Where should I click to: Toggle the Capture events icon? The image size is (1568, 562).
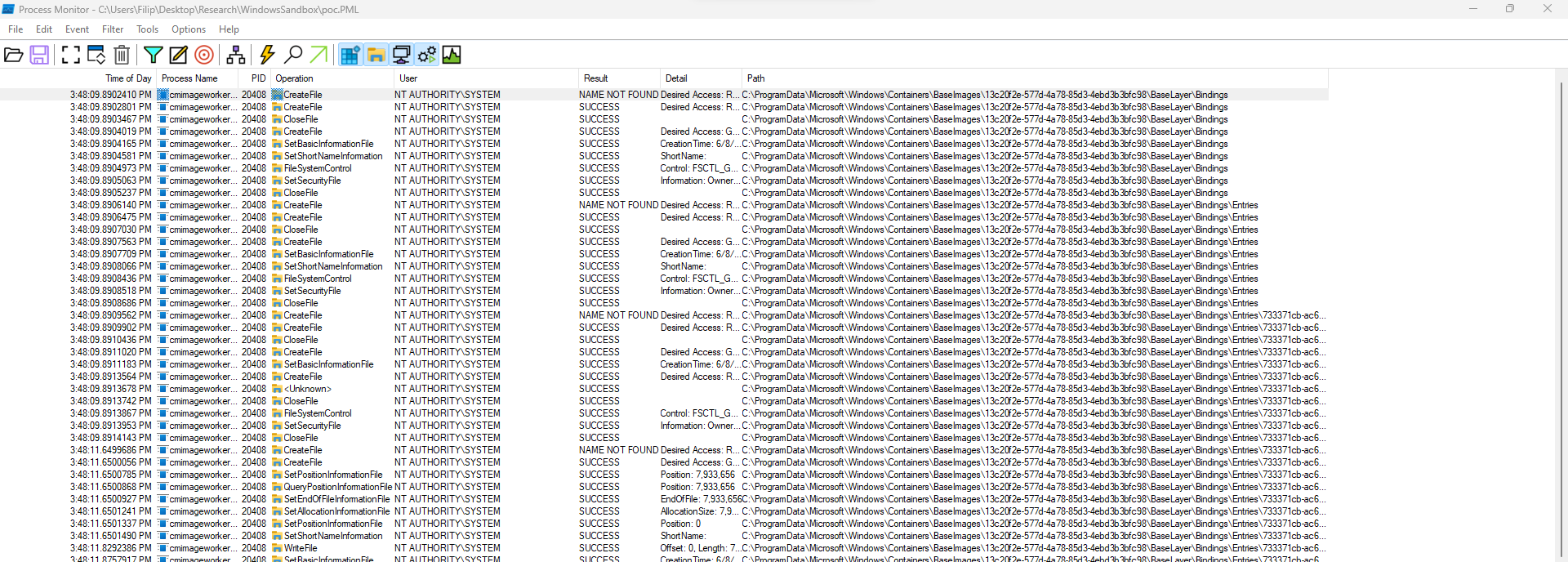point(71,55)
